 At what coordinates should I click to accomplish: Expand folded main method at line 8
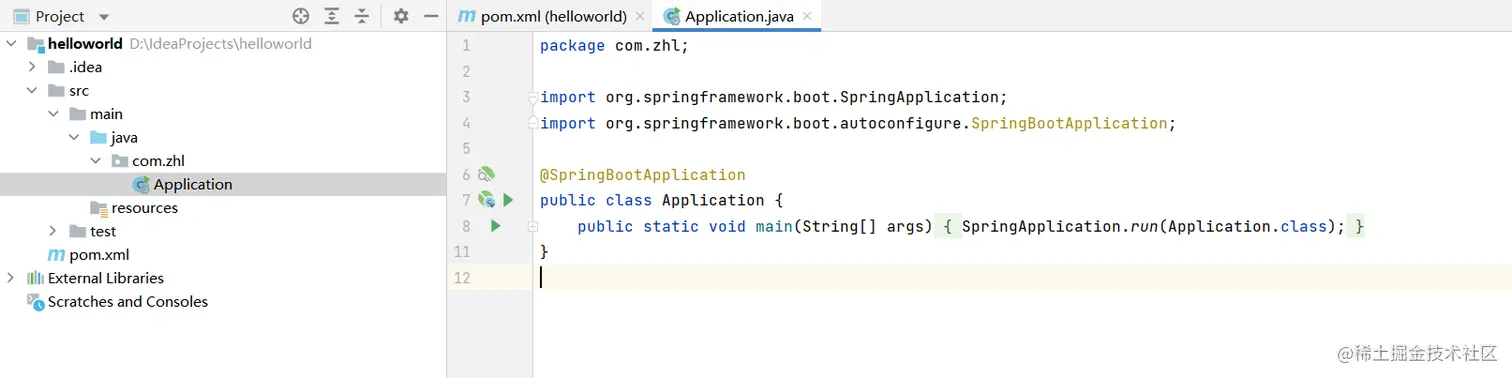point(533,227)
